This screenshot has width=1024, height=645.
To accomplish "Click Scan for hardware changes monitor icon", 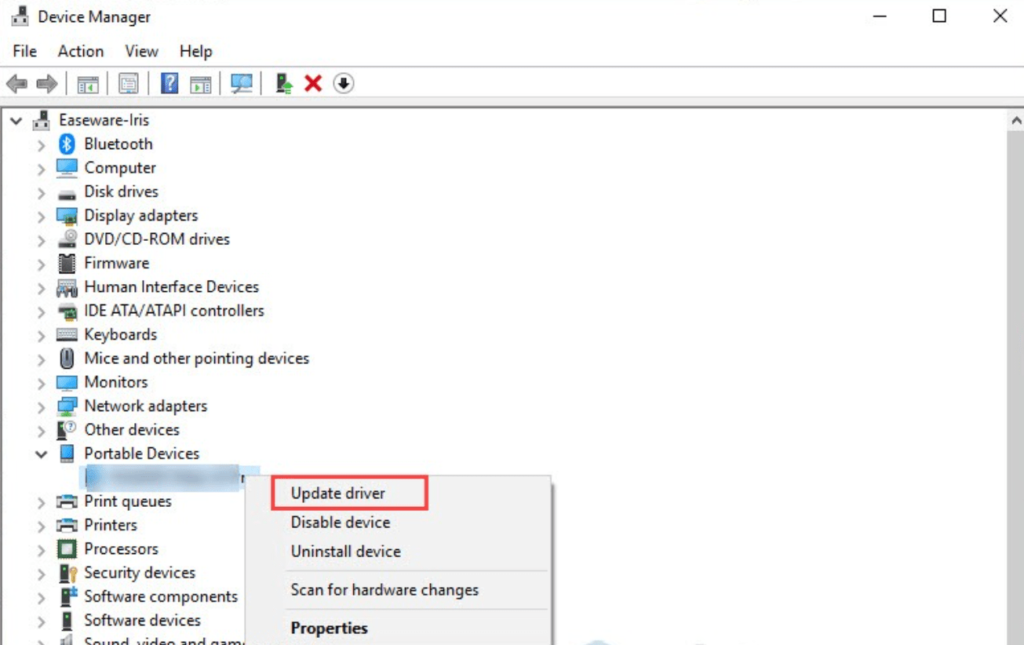I will tap(241, 84).
